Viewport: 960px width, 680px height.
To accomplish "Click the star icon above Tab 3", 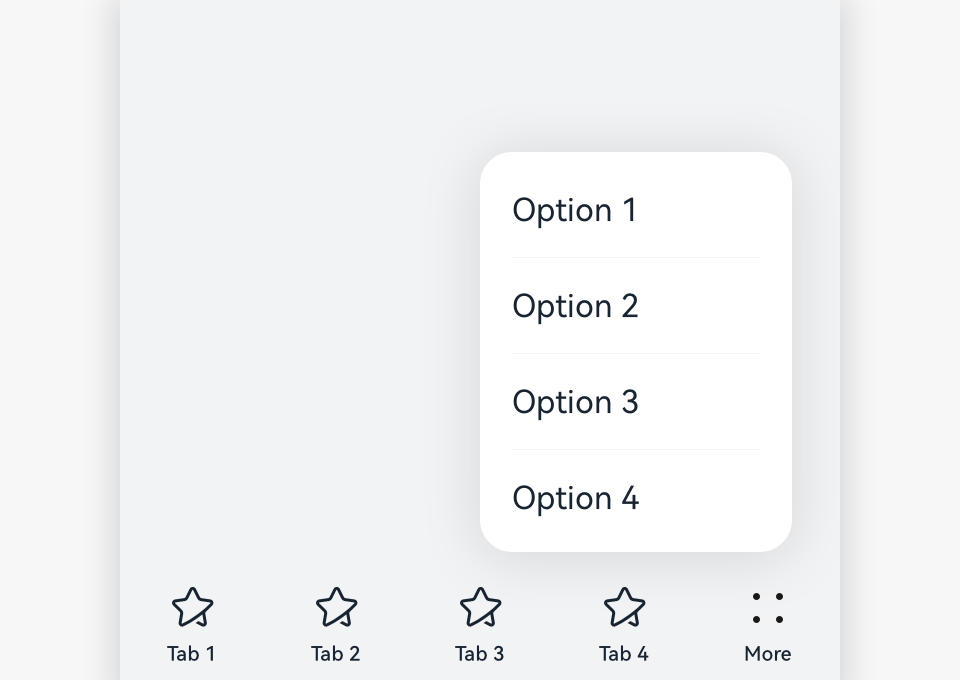I will (480, 607).
